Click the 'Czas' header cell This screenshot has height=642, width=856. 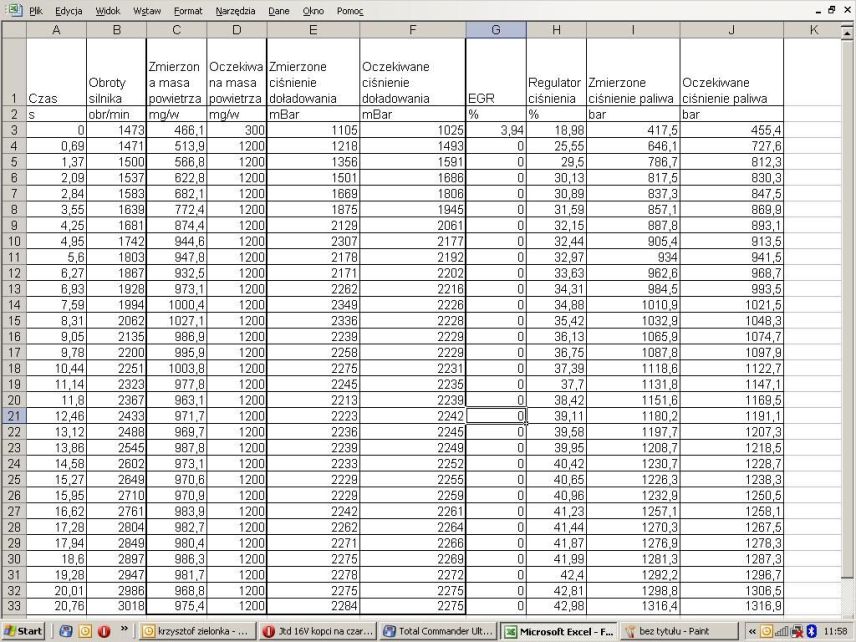click(x=56, y=72)
